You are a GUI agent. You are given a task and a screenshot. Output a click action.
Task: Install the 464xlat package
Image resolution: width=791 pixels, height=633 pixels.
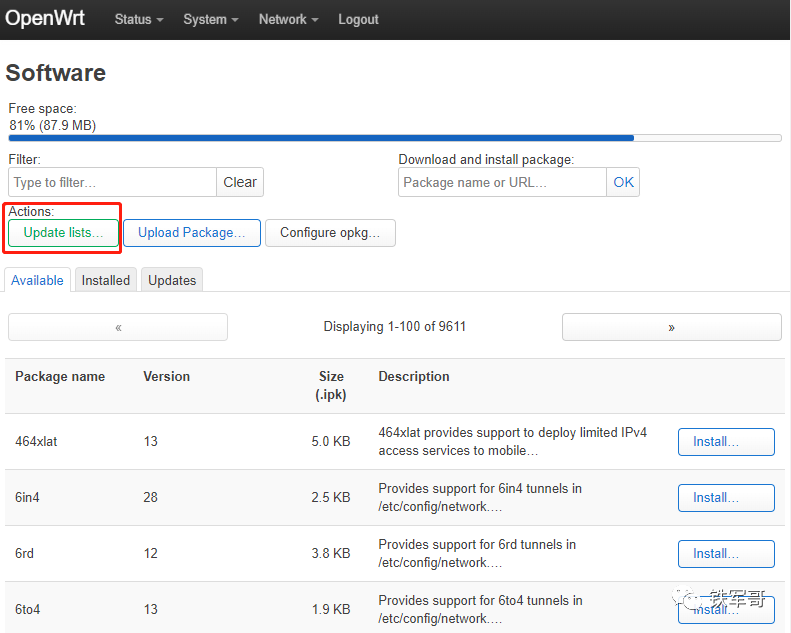click(x=726, y=442)
